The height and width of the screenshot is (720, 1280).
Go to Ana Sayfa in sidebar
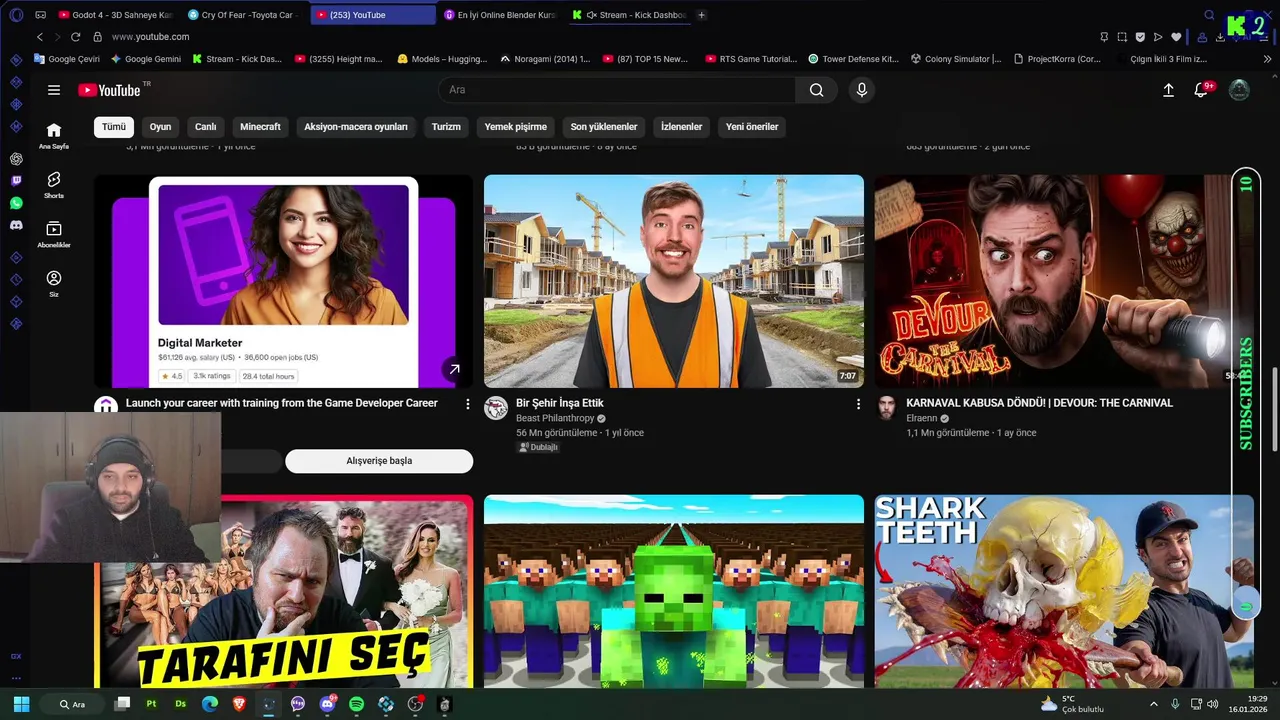54,136
